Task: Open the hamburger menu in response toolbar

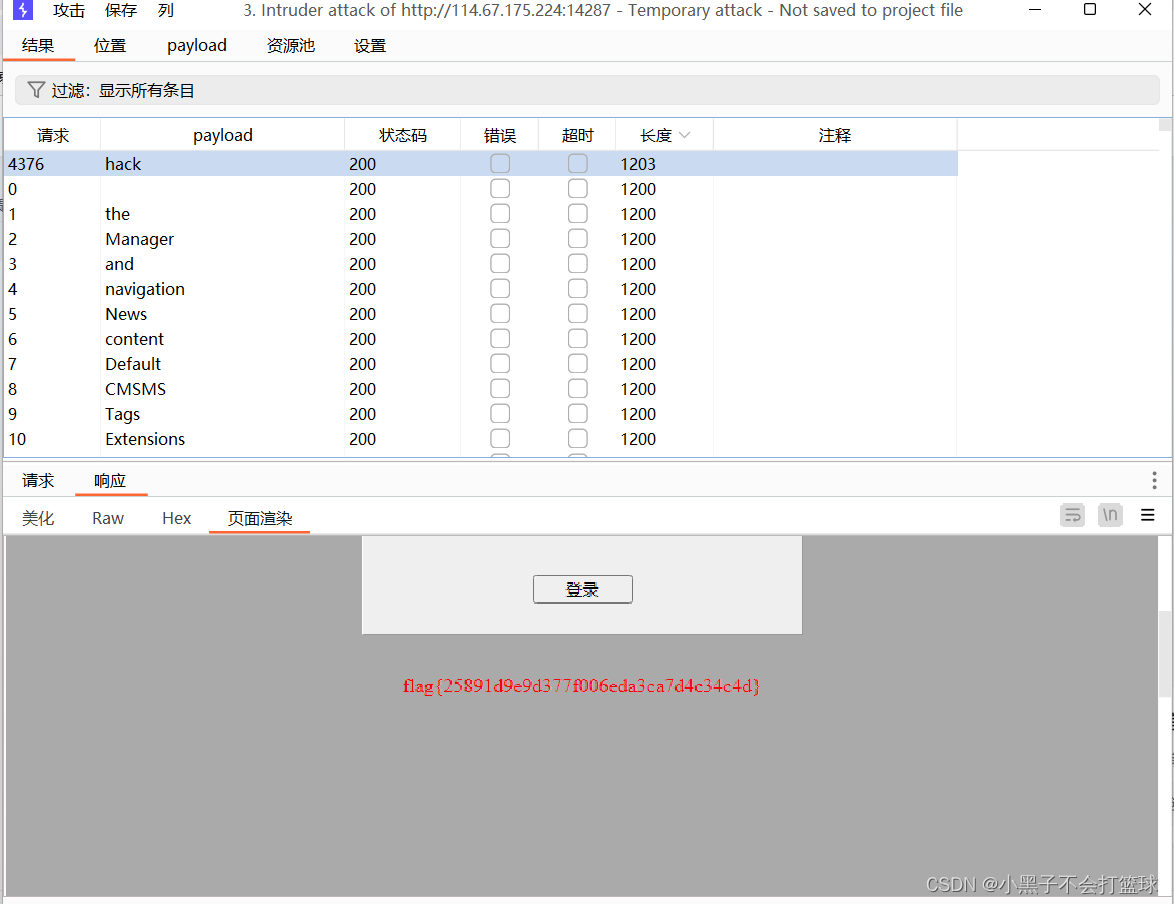Action: pyautogui.click(x=1147, y=515)
